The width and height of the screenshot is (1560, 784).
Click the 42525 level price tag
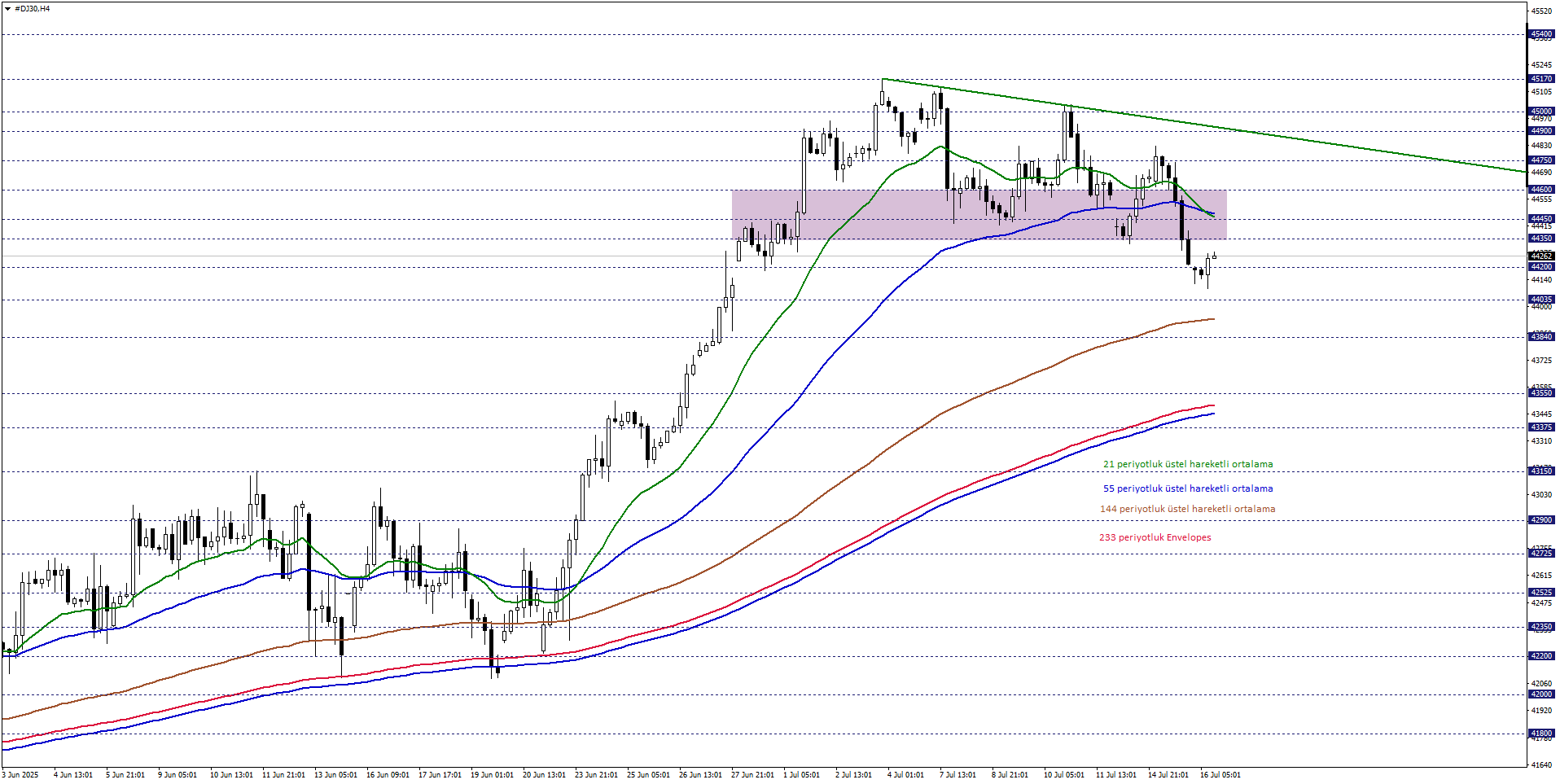pos(1540,593)
